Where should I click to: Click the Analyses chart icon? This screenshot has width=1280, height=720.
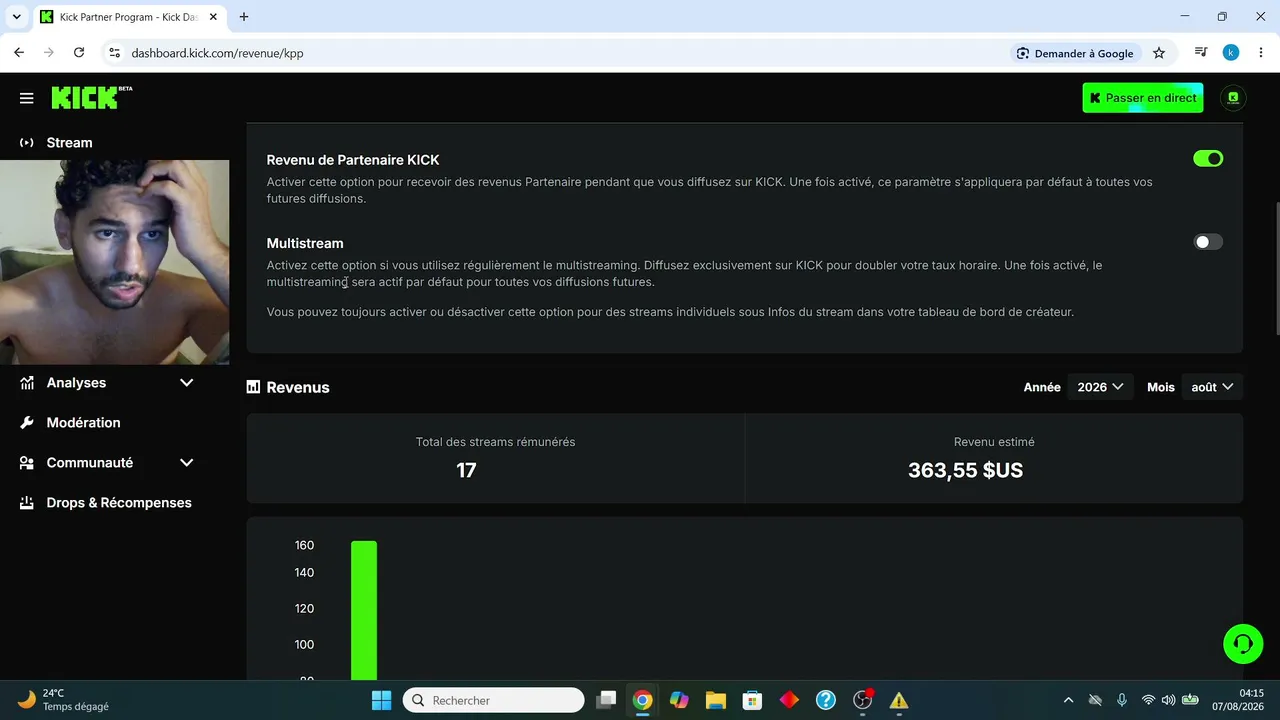pyautogui.click(x=27, y=383)
